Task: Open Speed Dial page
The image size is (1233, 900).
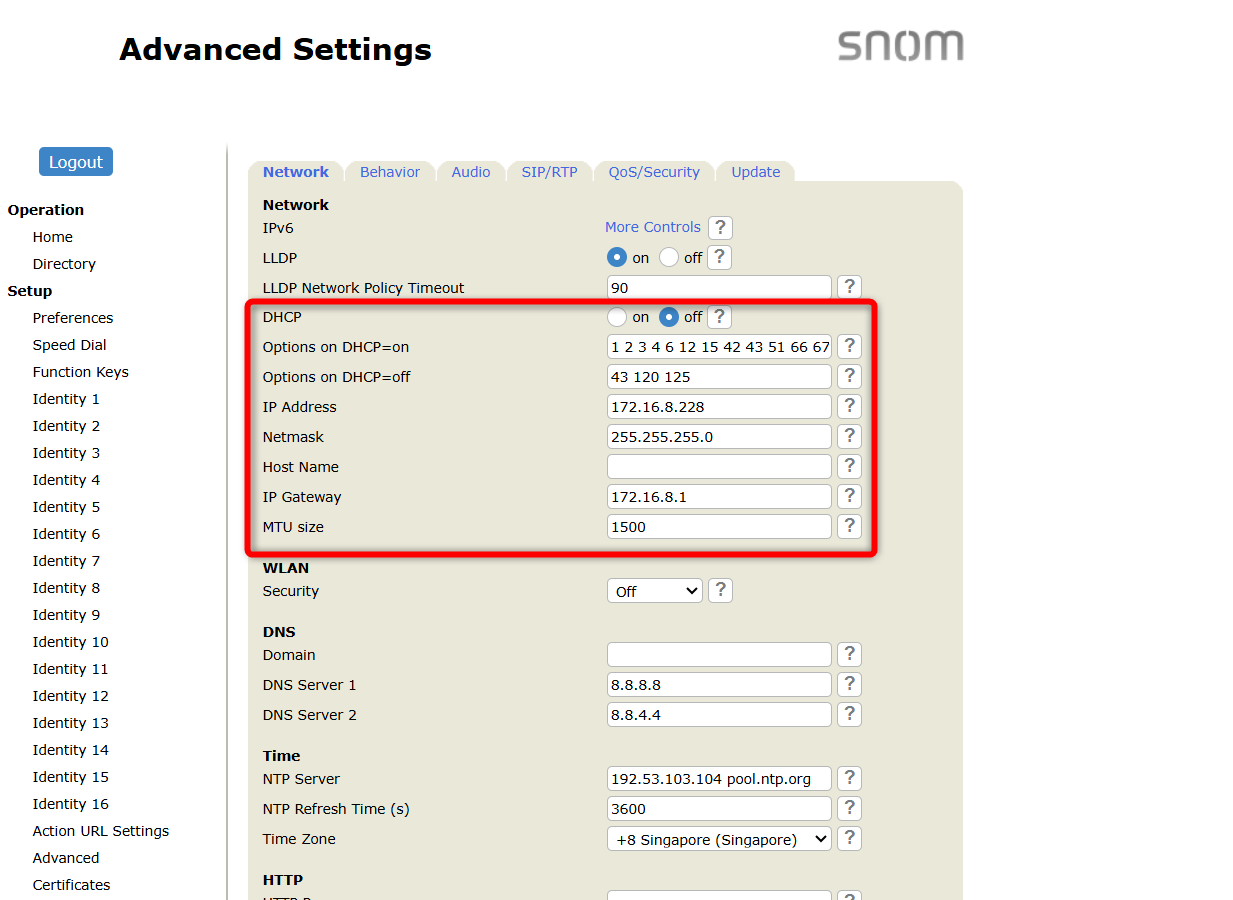Action: click(x=70, y=345)
